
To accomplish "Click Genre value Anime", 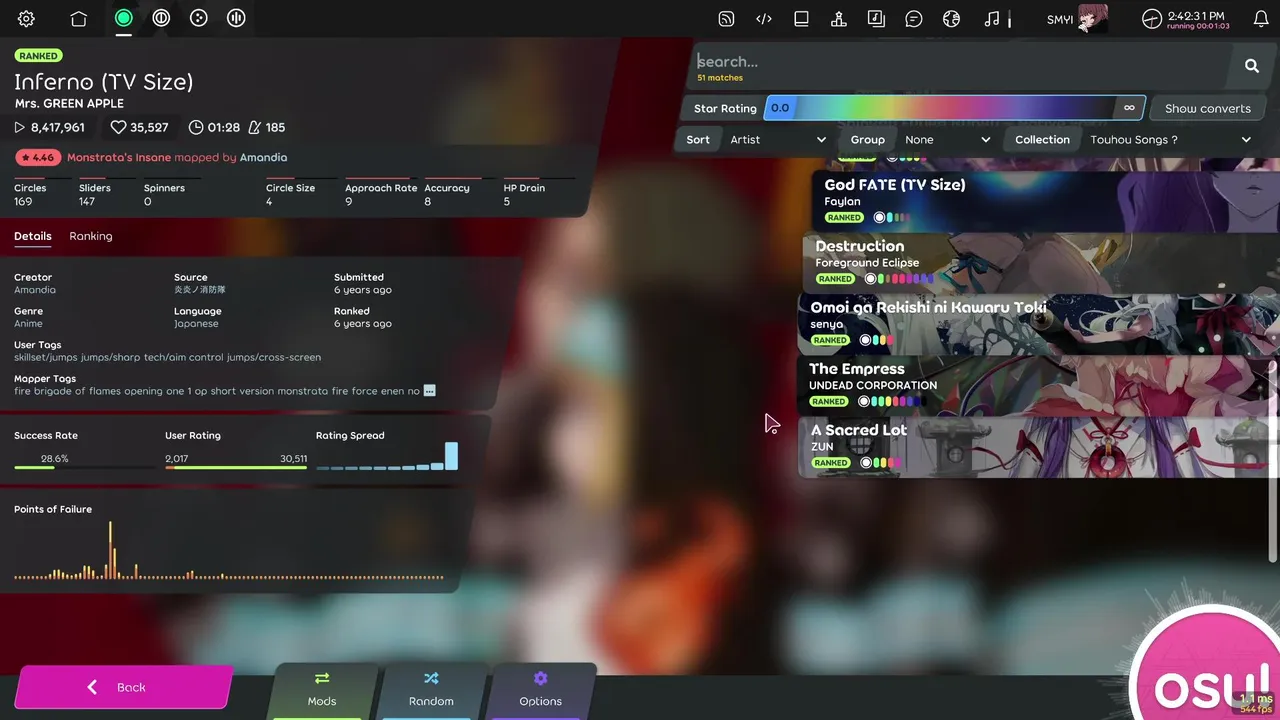I will click(x=28, y=324).
